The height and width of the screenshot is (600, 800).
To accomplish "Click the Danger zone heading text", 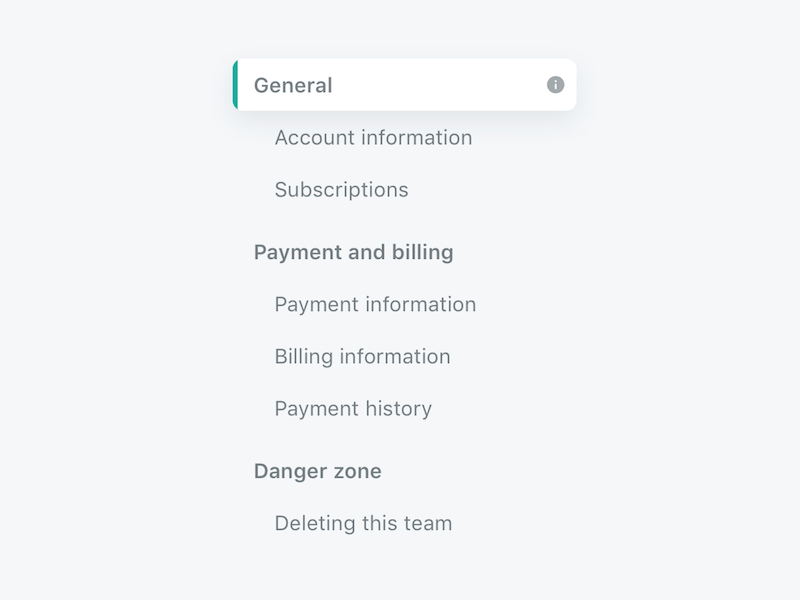I will click(x=317, y=471).
